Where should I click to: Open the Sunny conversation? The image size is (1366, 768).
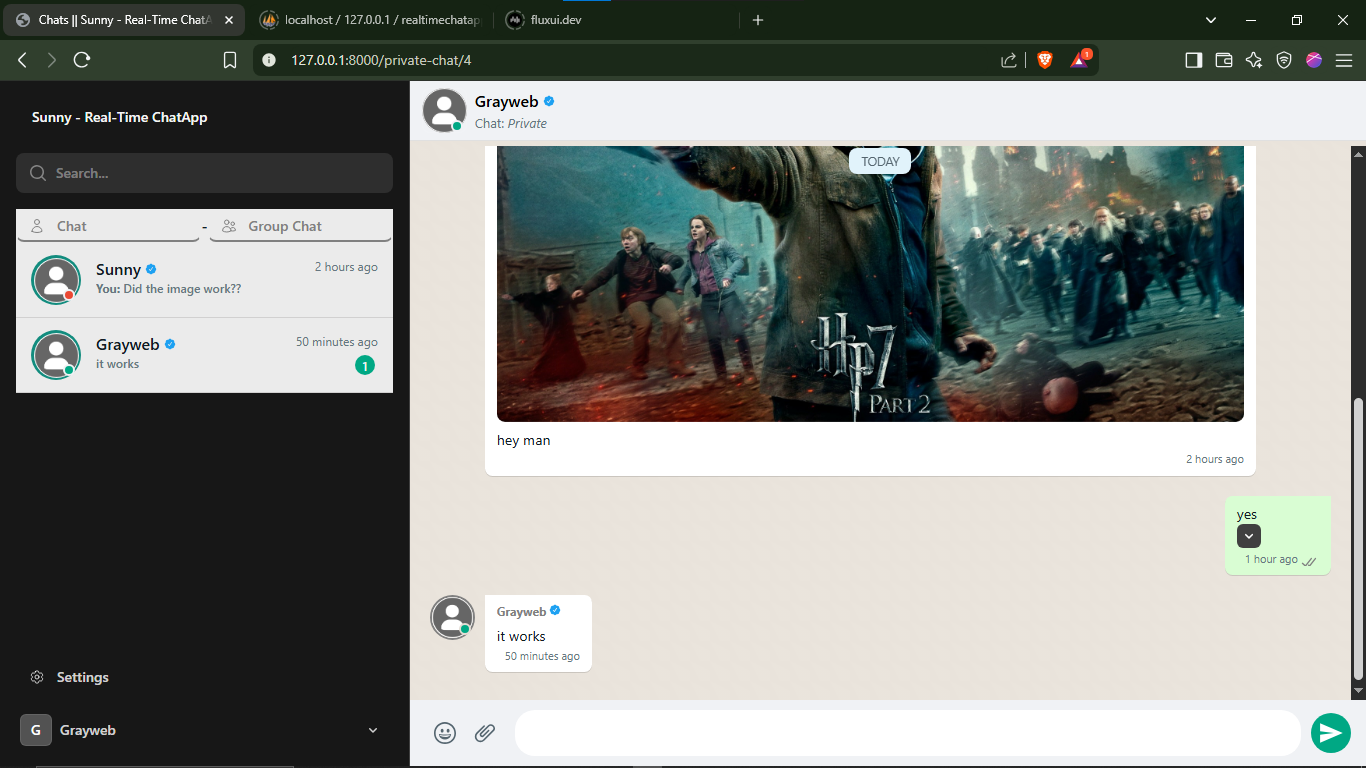204,280
